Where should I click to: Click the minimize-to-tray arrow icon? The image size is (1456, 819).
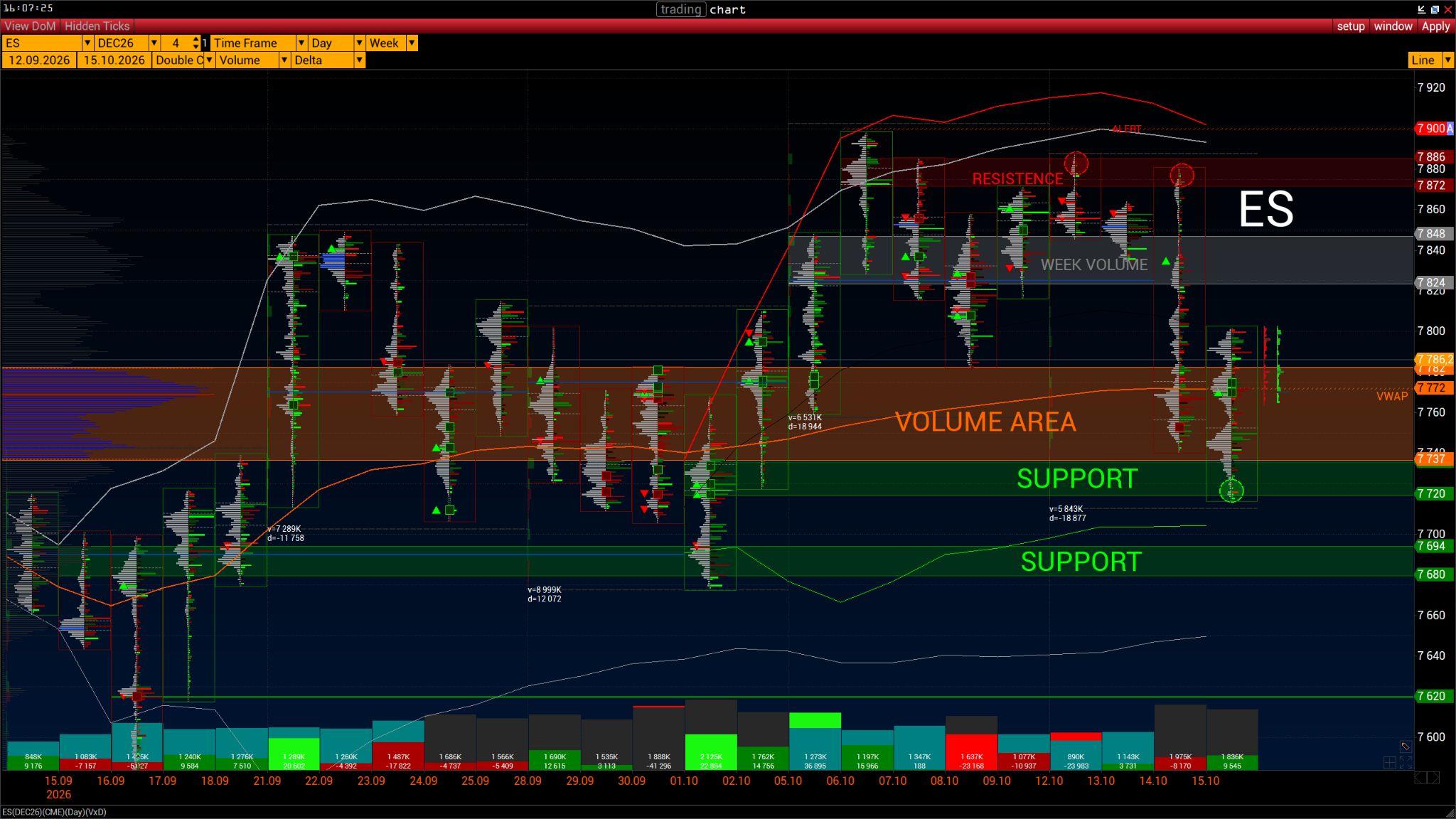click(1421, 9)
